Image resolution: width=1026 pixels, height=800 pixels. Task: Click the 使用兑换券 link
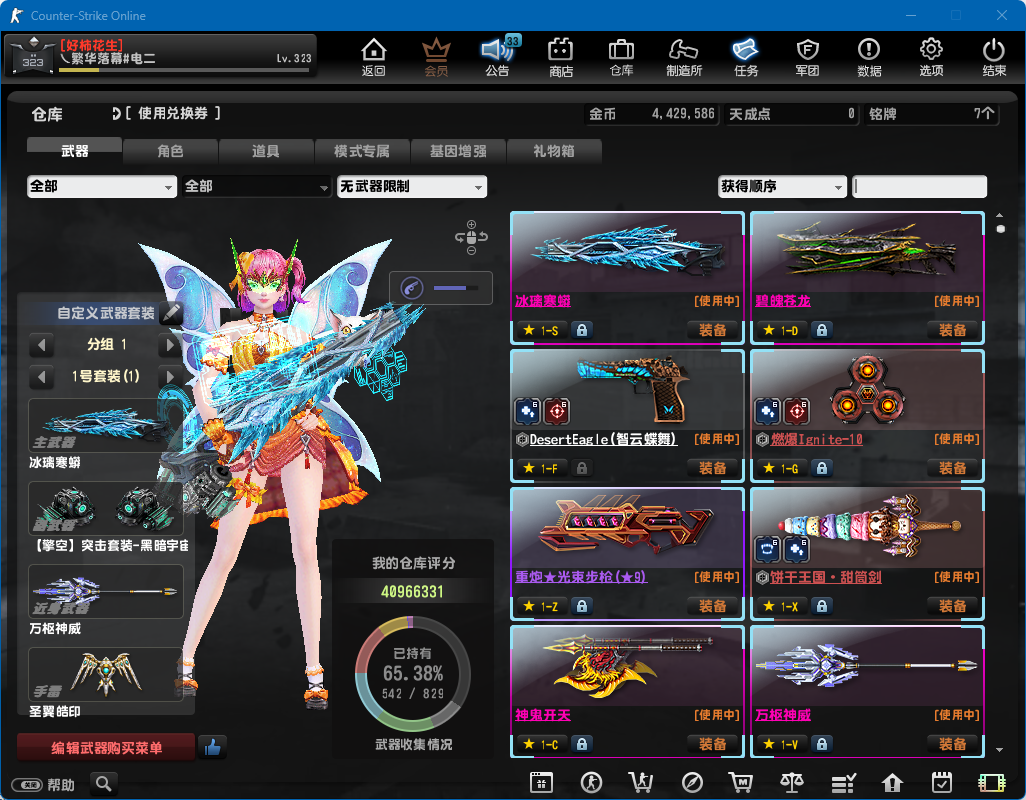(172, 114)
